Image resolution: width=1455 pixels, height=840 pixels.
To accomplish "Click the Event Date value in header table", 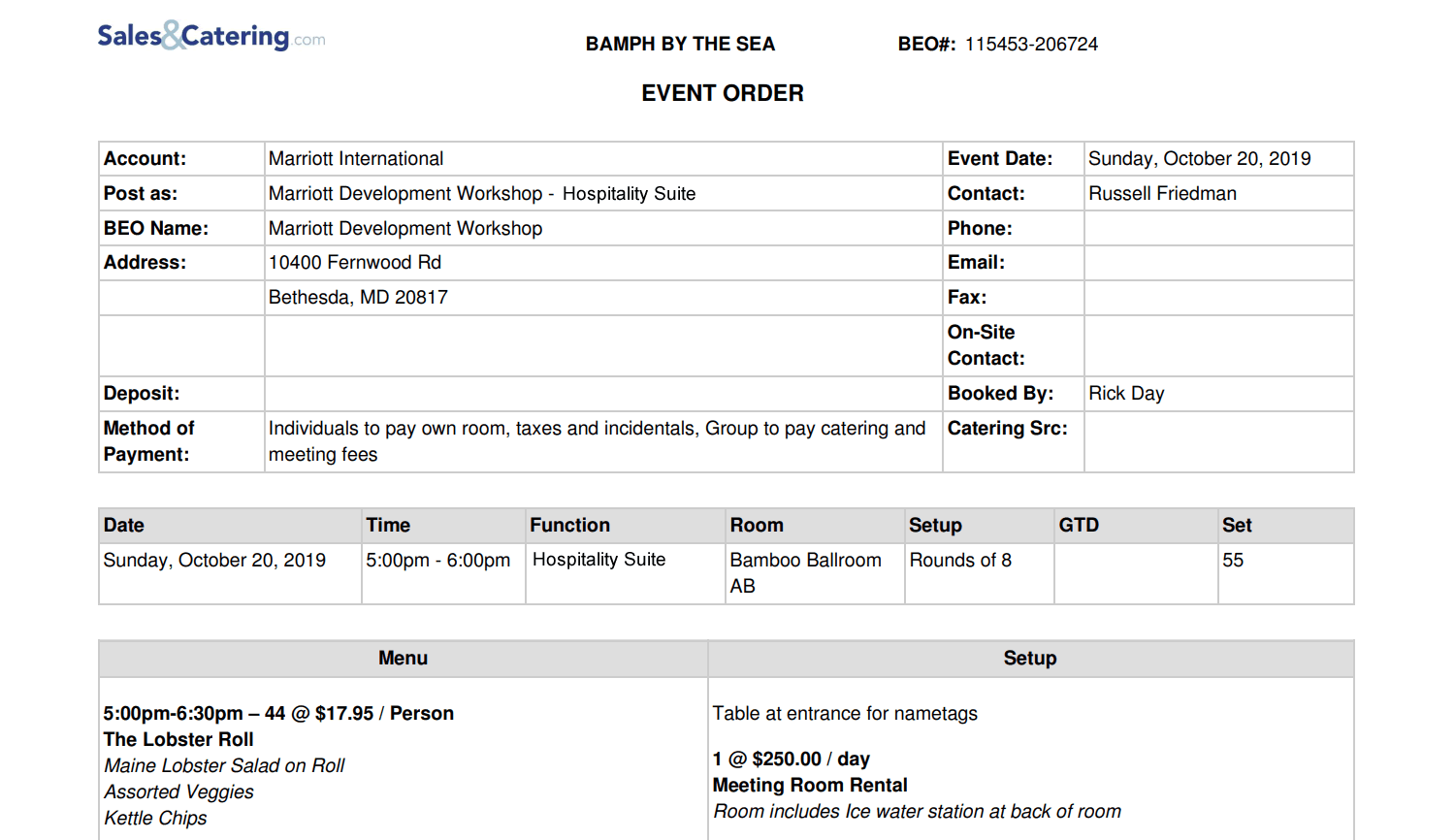I will (1199, 159).
